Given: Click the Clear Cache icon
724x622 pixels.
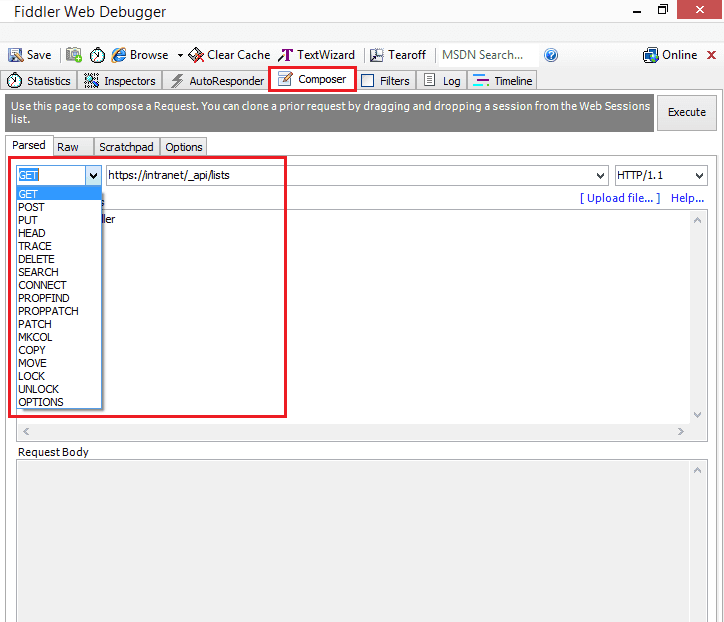Looking at the screenshot, I should point(196,55).
